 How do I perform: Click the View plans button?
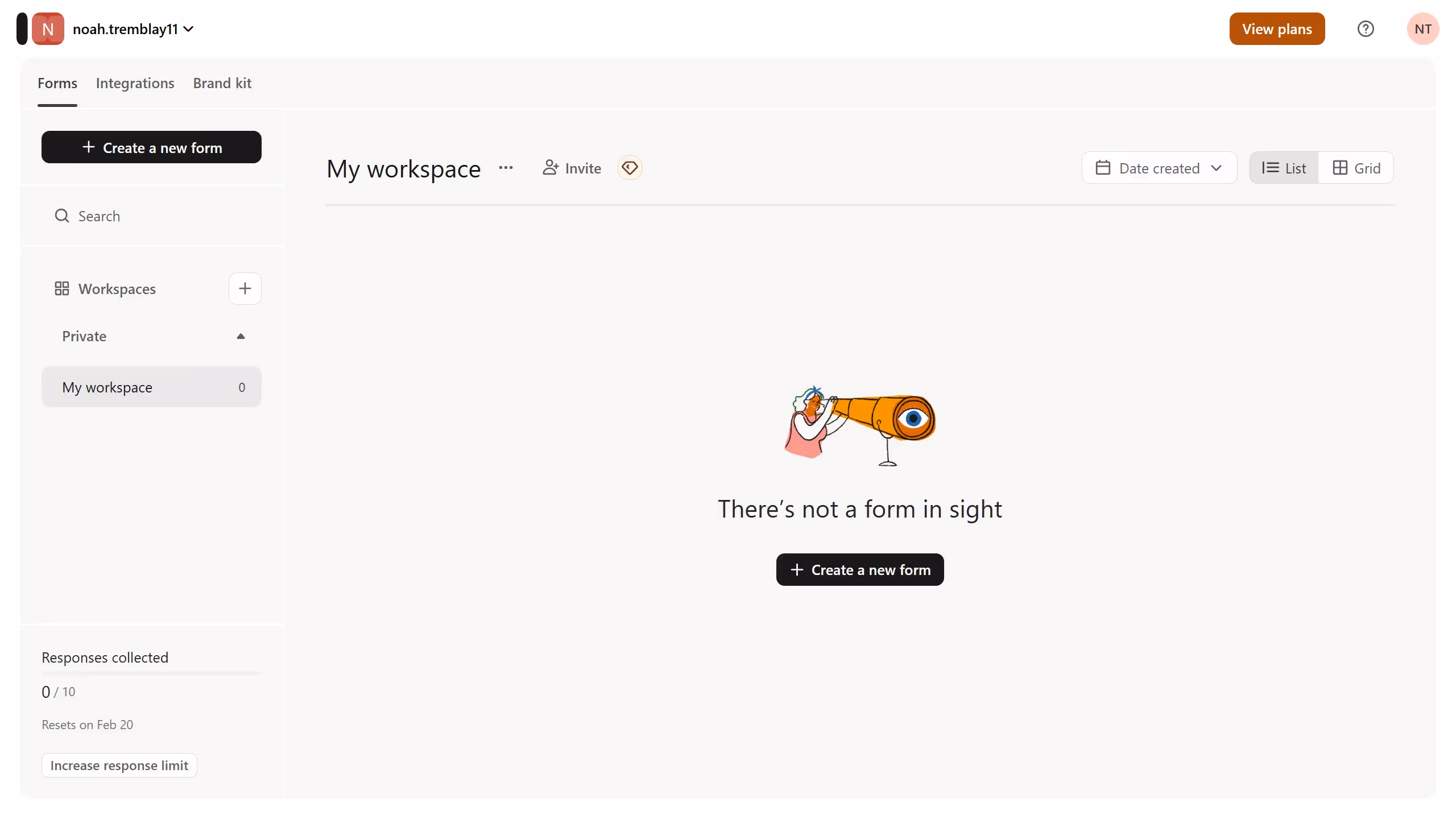[x=1276, y=29]
